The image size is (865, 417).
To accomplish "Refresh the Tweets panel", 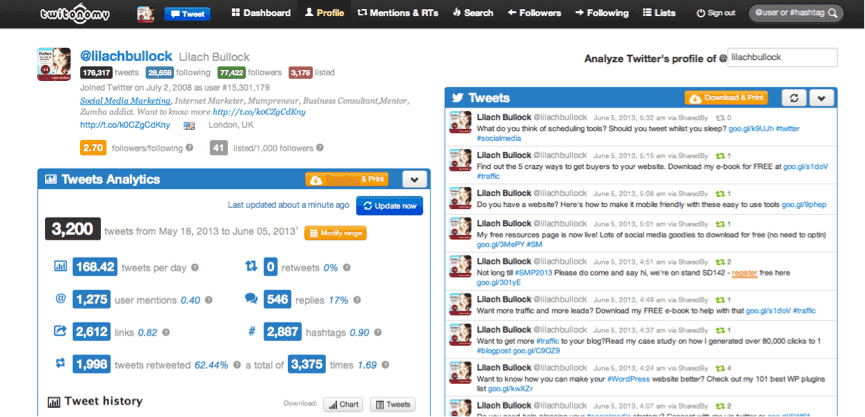I will (794, 98).
